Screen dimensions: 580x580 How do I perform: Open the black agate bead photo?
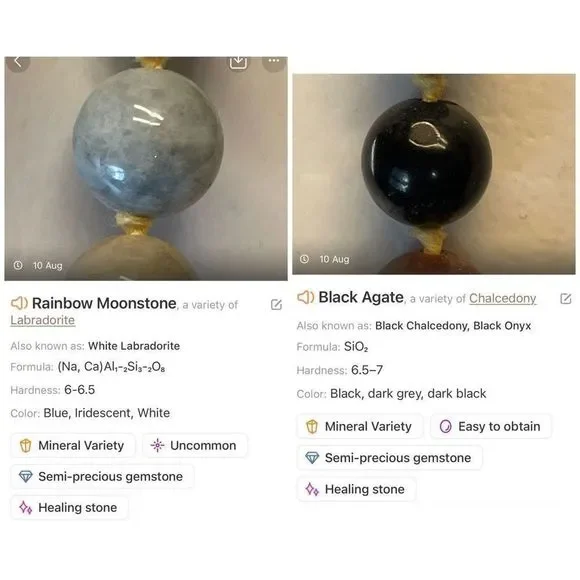point(434,174)
